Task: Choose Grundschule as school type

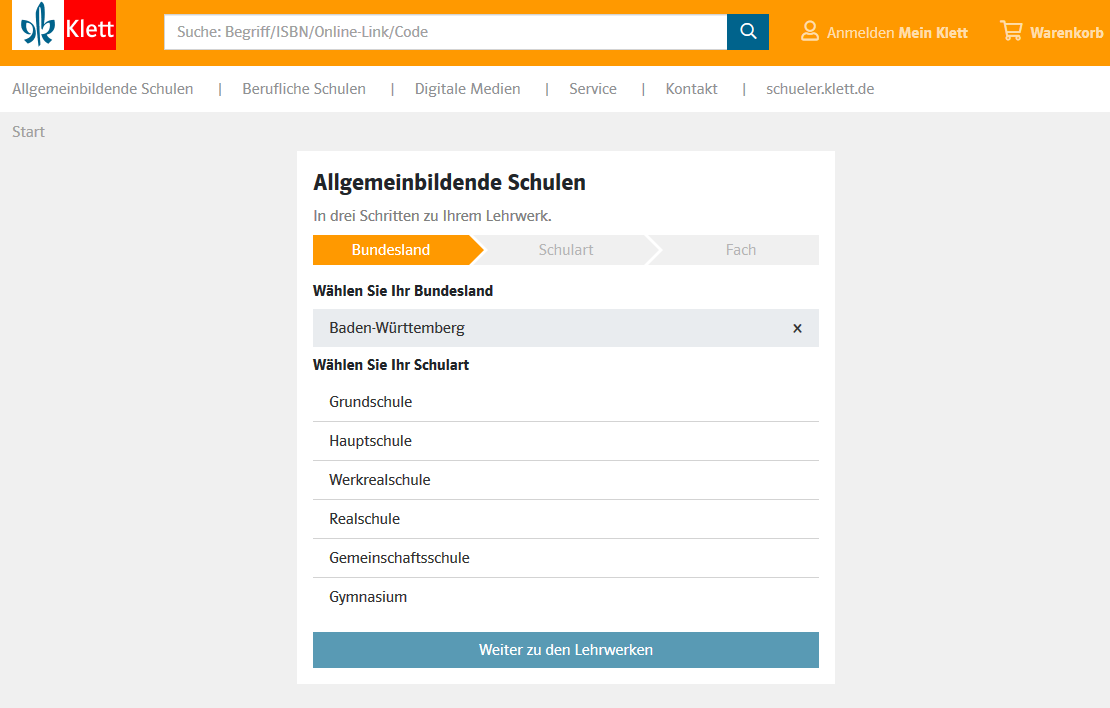Action: click(371, 402)
